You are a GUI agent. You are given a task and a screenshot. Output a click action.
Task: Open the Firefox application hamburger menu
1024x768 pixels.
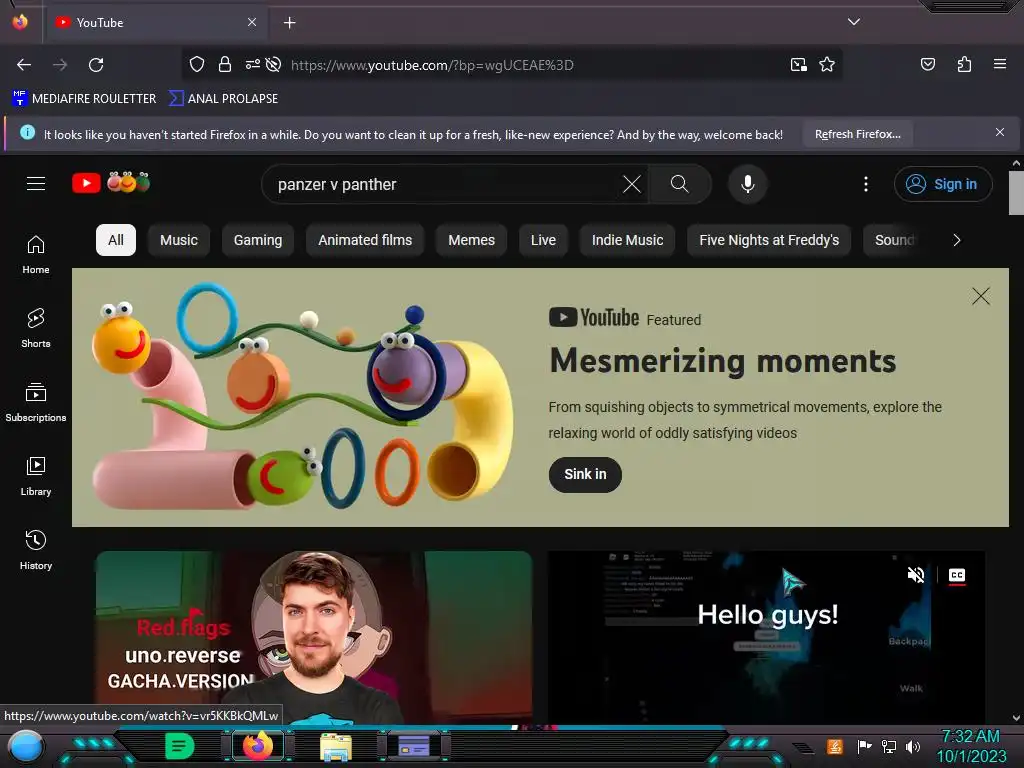[x=999, y=64]
